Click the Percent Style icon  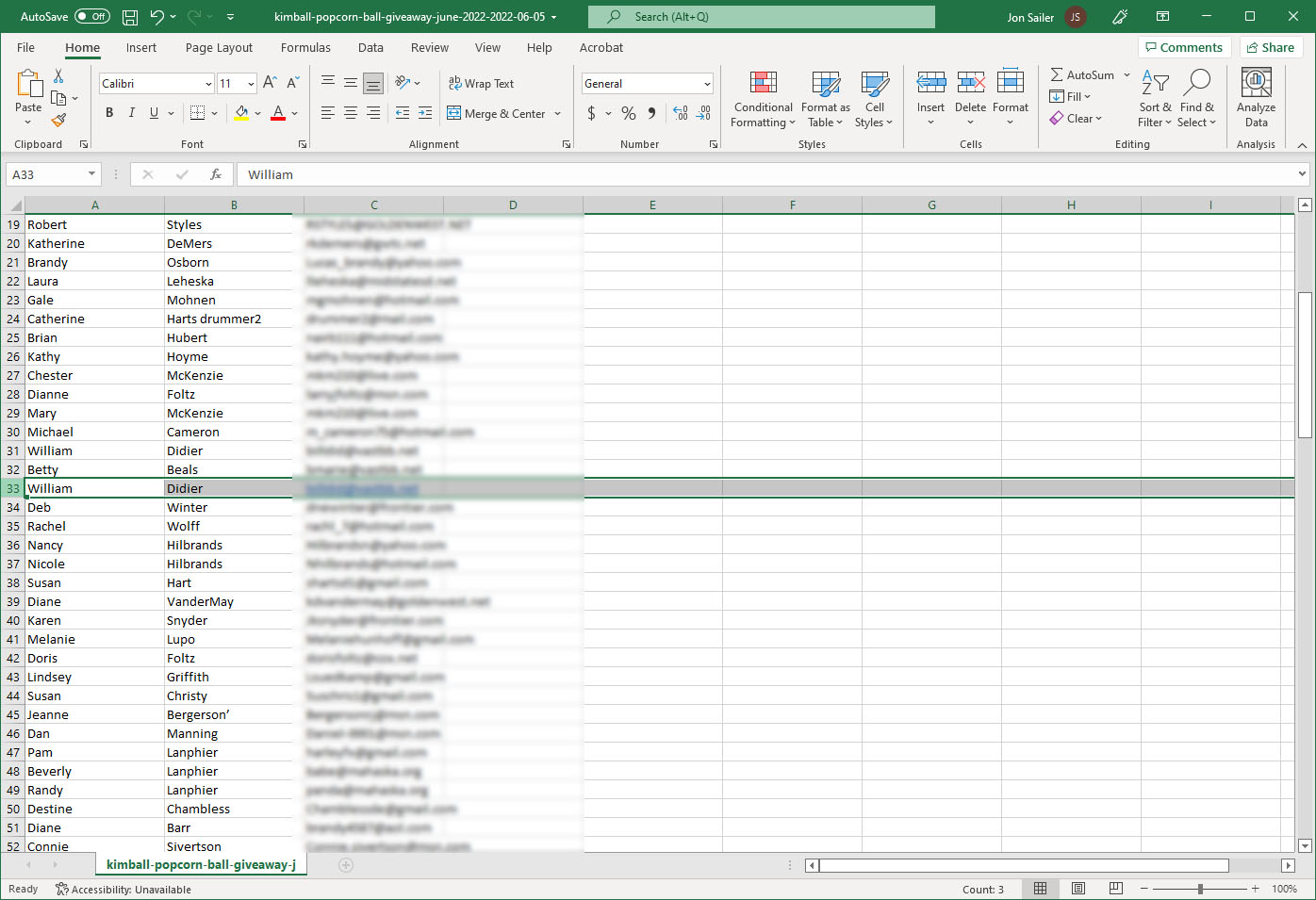coord(628,113)
